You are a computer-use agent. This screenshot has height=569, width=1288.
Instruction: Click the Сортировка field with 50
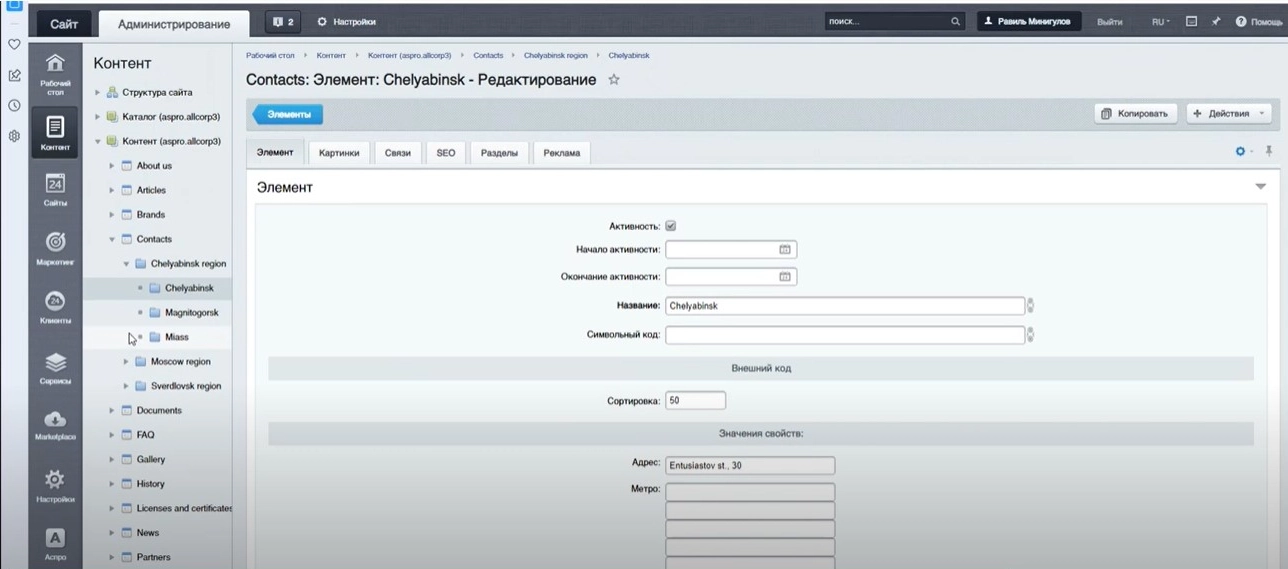[x=695, y=401]
